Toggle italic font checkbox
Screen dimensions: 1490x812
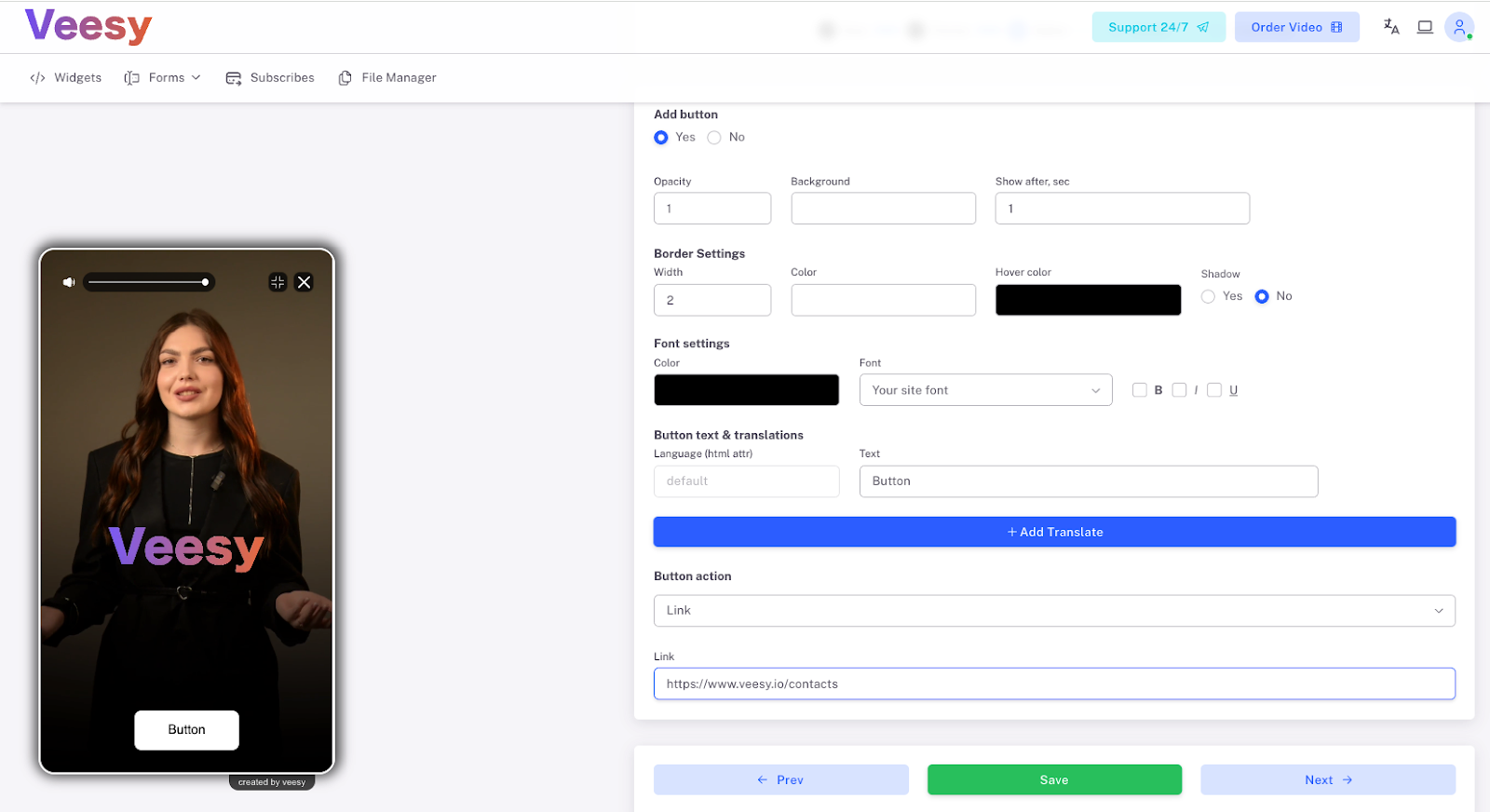tap(1179, 390)
